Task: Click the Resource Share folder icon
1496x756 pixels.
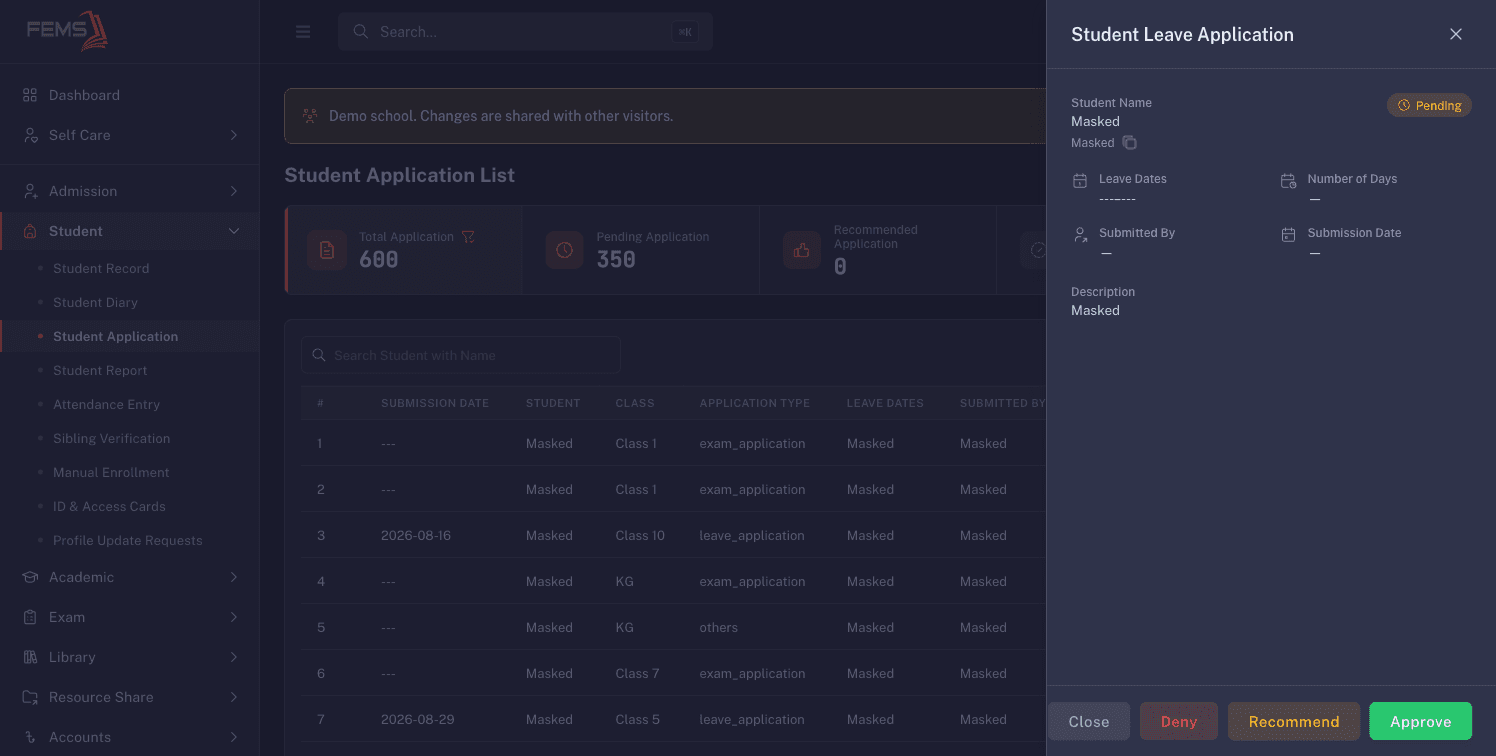Action: [x=30, y=697]
